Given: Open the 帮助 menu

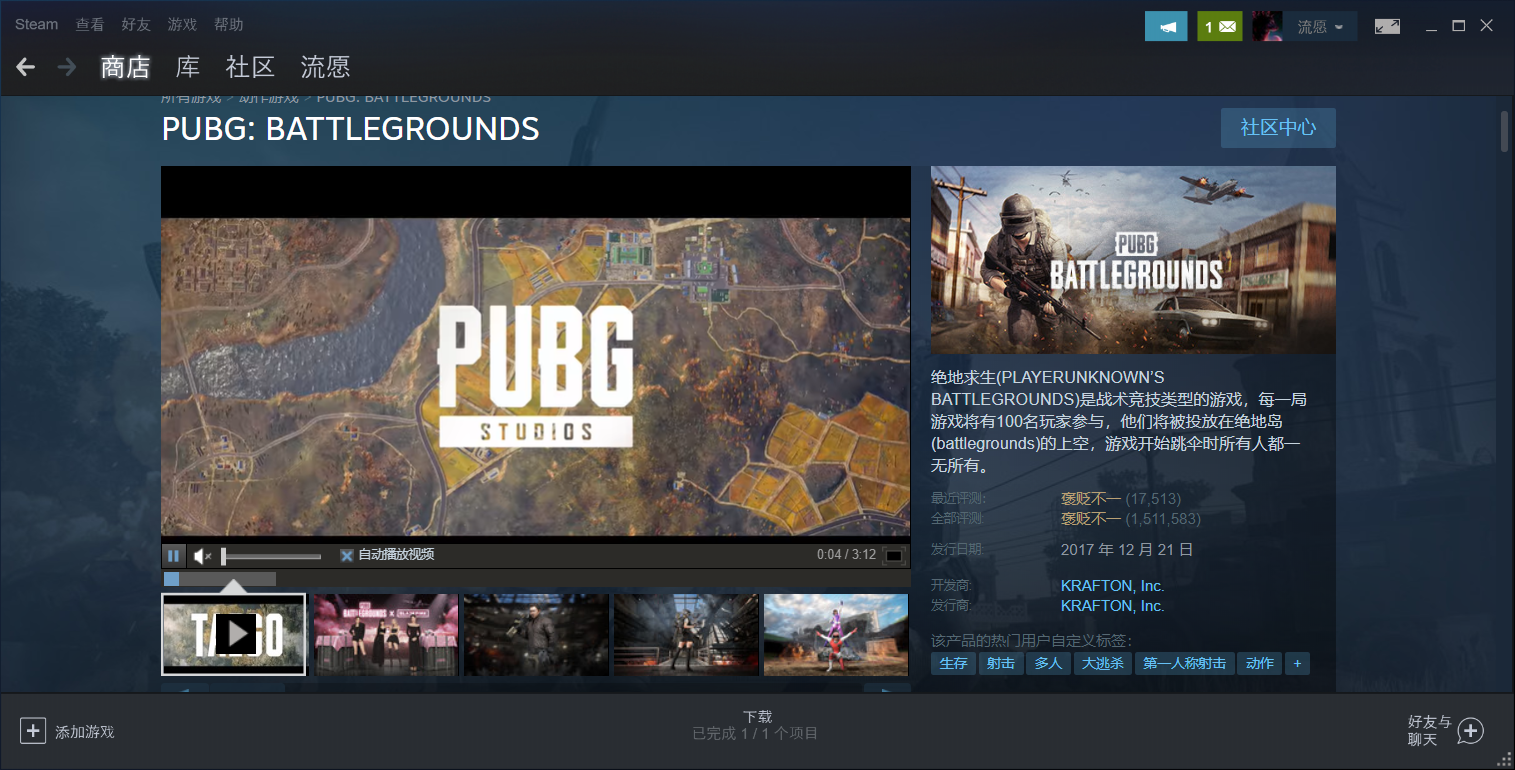Looking at the screenshot, I should (228, 24).
